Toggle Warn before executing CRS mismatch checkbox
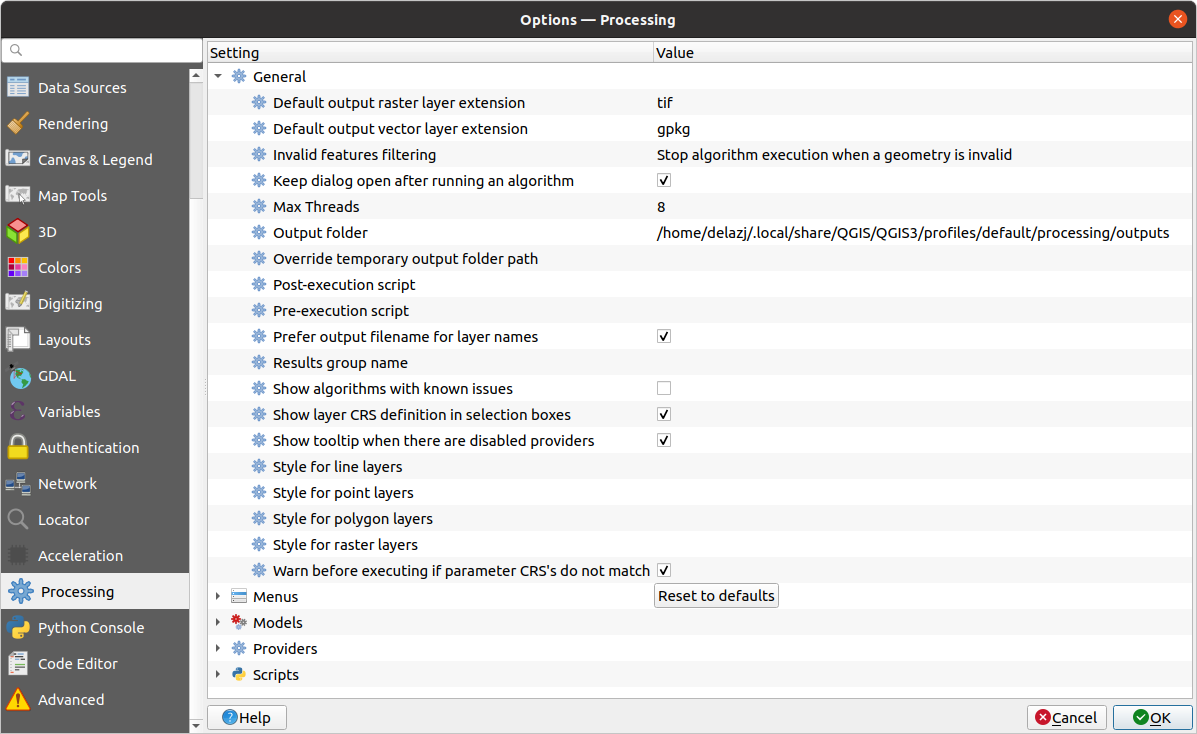This screenshot has width=1197, height=734. [664, 570]
